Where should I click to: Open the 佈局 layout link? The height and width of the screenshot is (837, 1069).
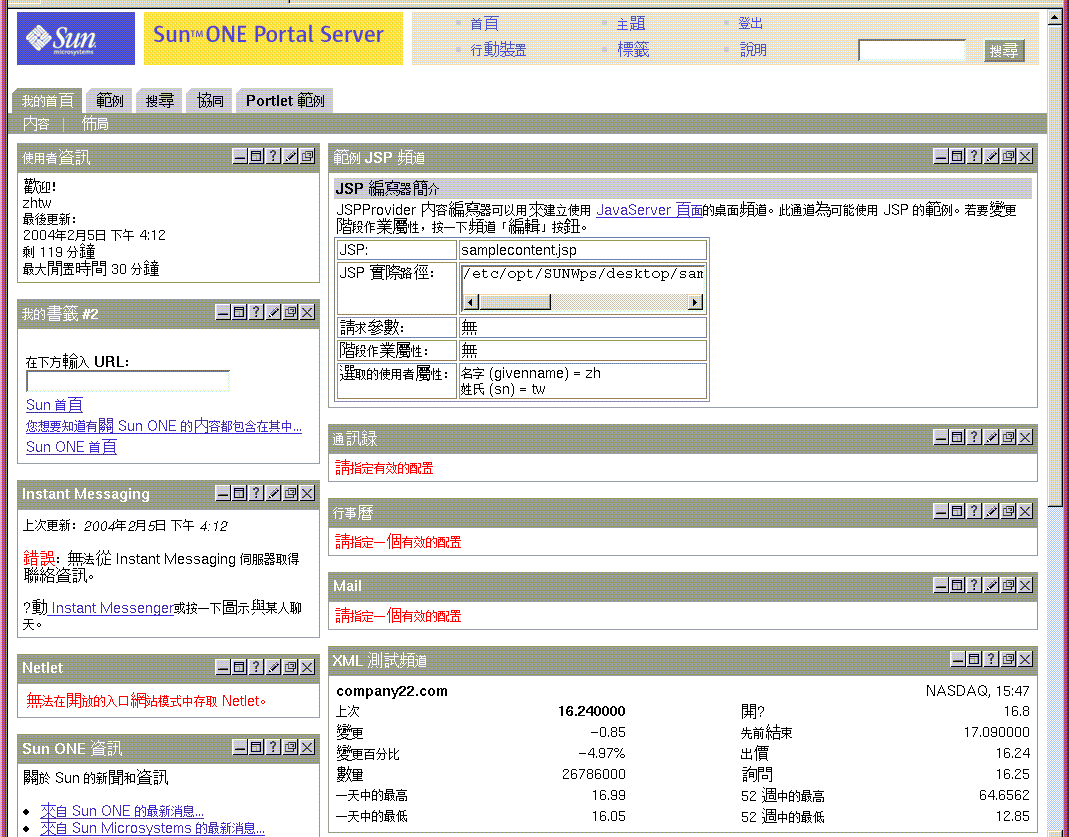tap(95, 124)
